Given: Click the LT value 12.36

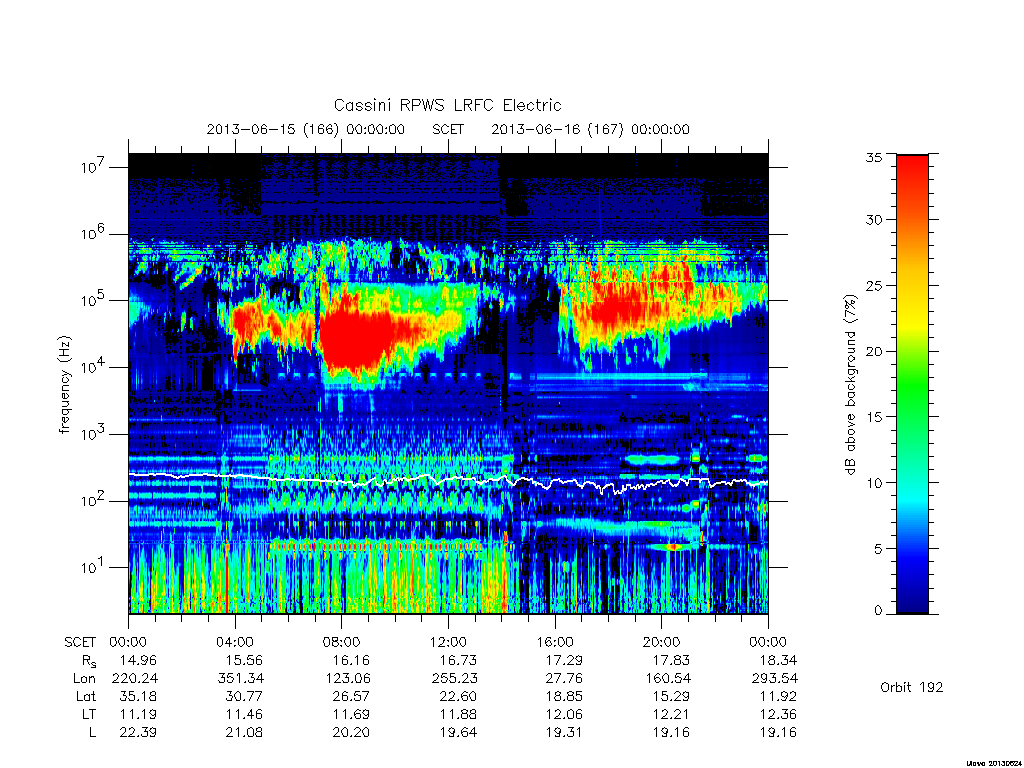Looking at the screenshot, I should click(778, 714).
